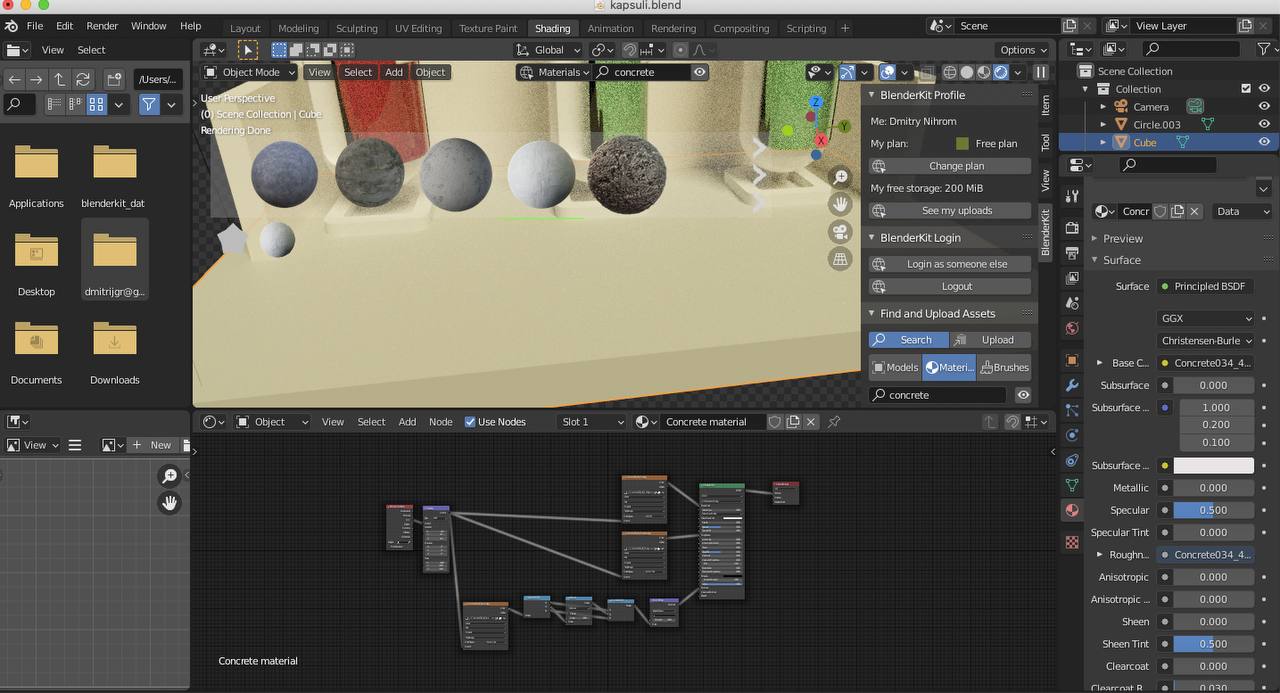Open Object properties orange square icon
1280x693 pixels.
point(1072,360)
